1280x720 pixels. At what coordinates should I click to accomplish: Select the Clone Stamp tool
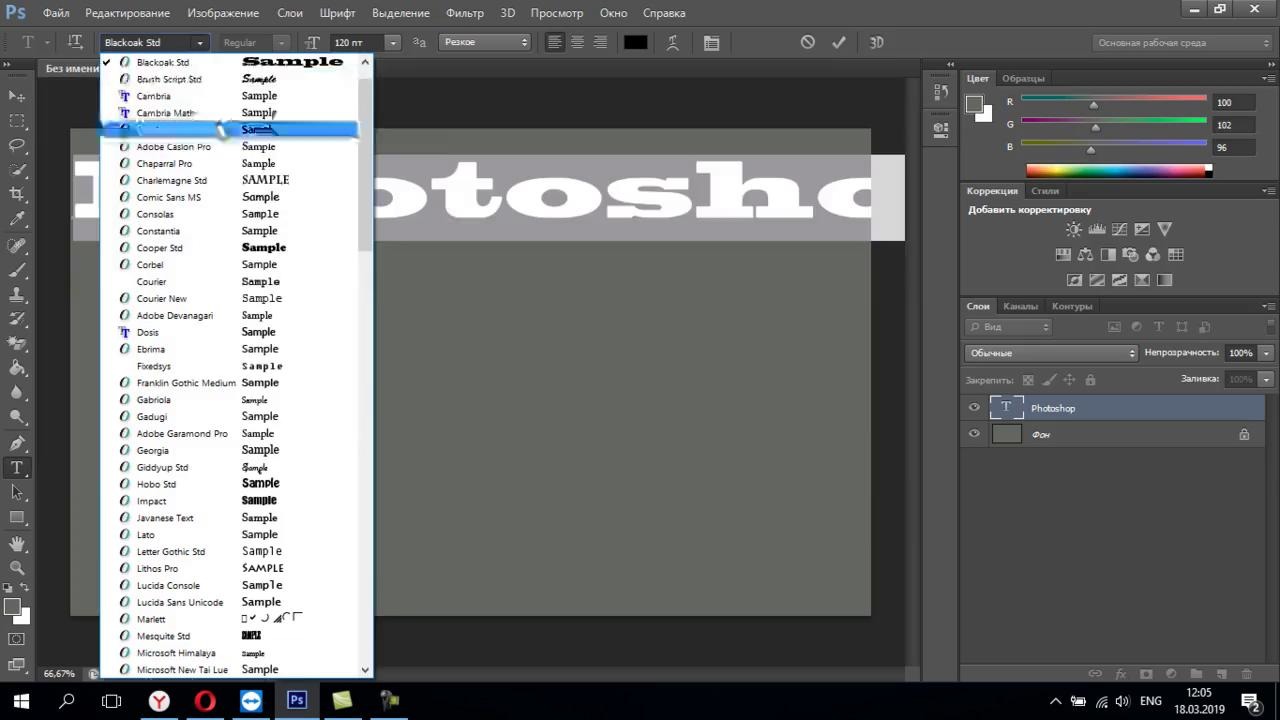17,294
